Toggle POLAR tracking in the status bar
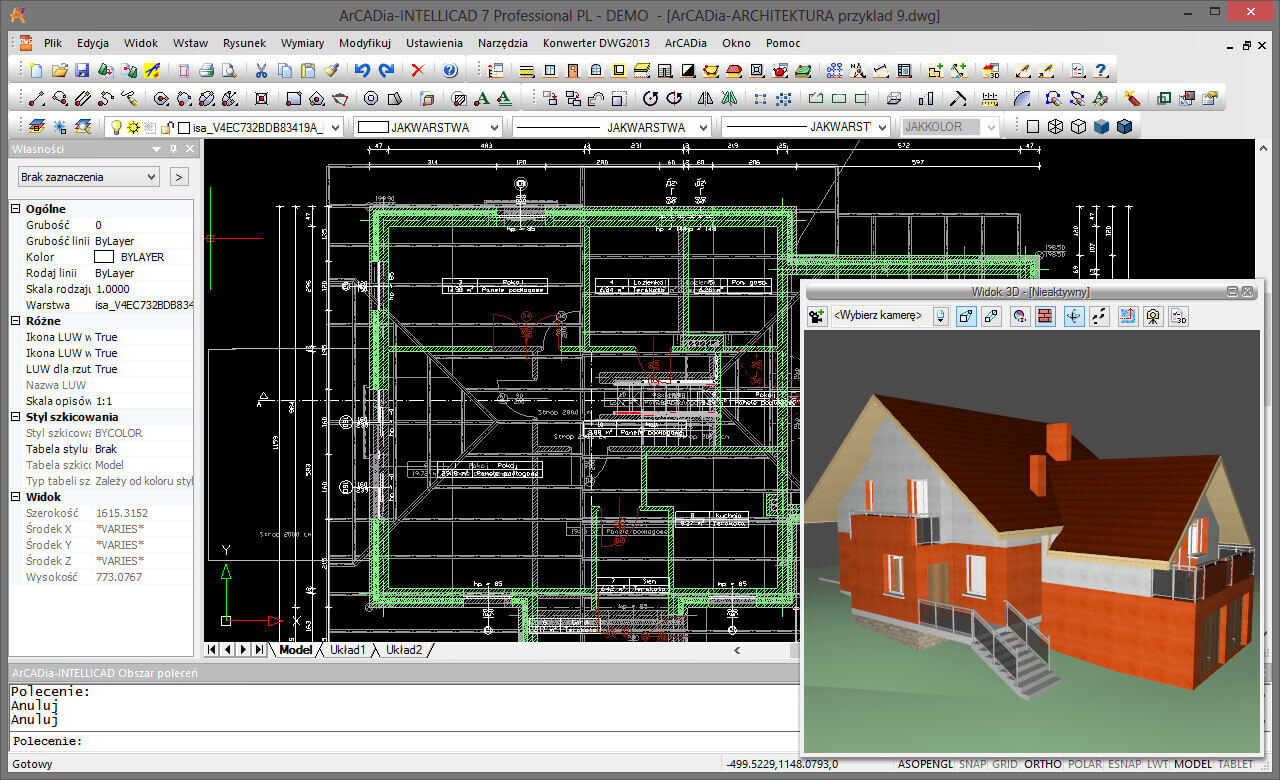Viewport: 1280px width, 780px height. pyautogui.click(x=1085, y=764)
